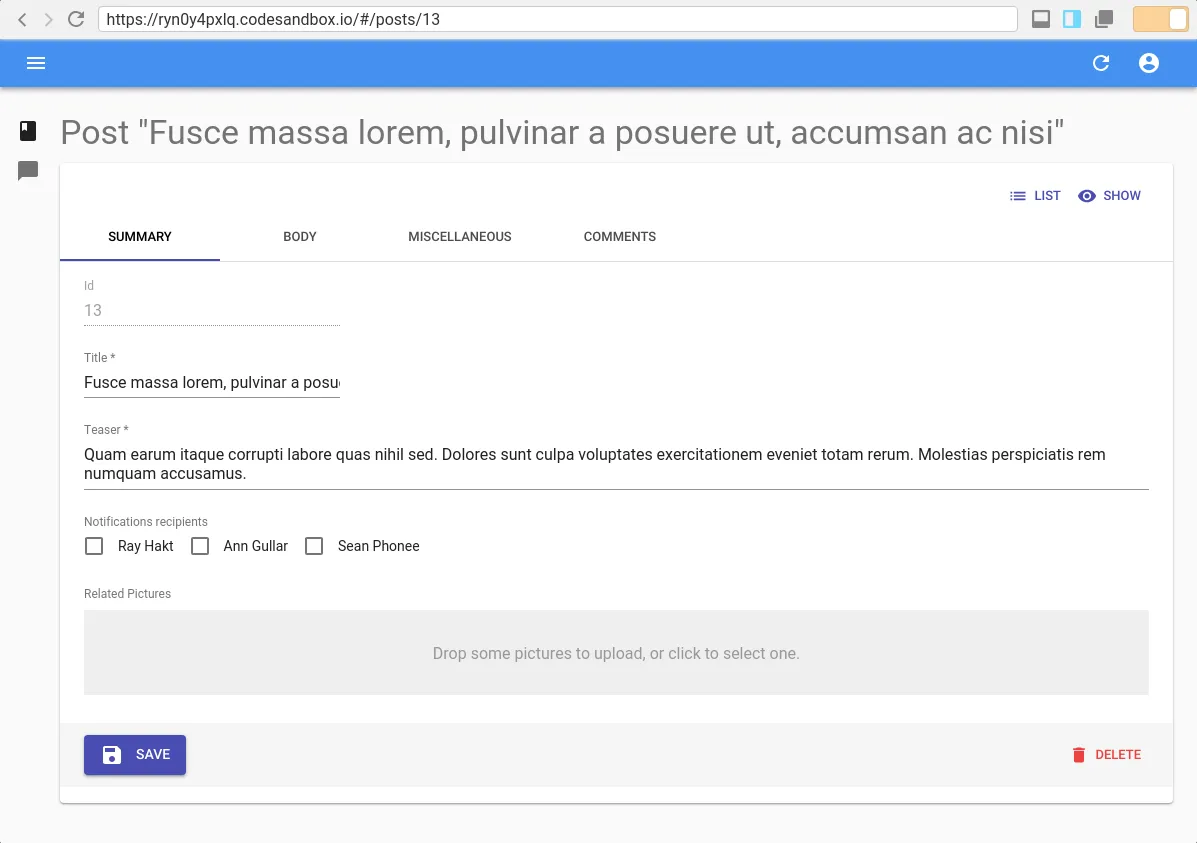Open the navigation menu with hamburger icon
The height and width of the screenshot is (843, 1197).
tap(36, 62)
